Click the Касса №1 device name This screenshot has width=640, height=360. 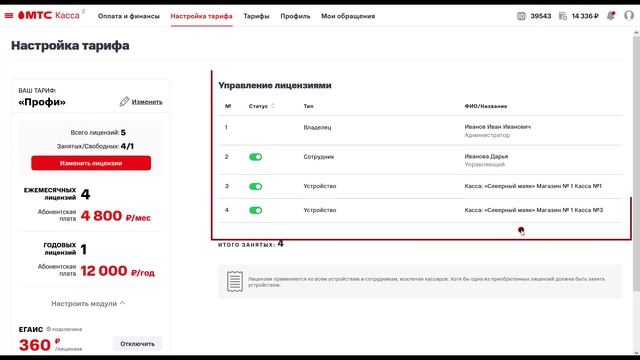click(x=533, y=186)
